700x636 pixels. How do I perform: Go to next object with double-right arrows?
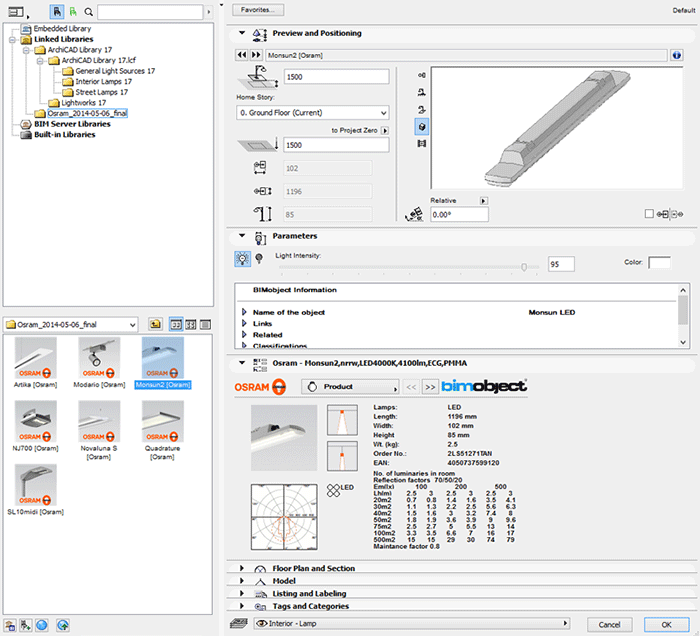coord(256,55)
